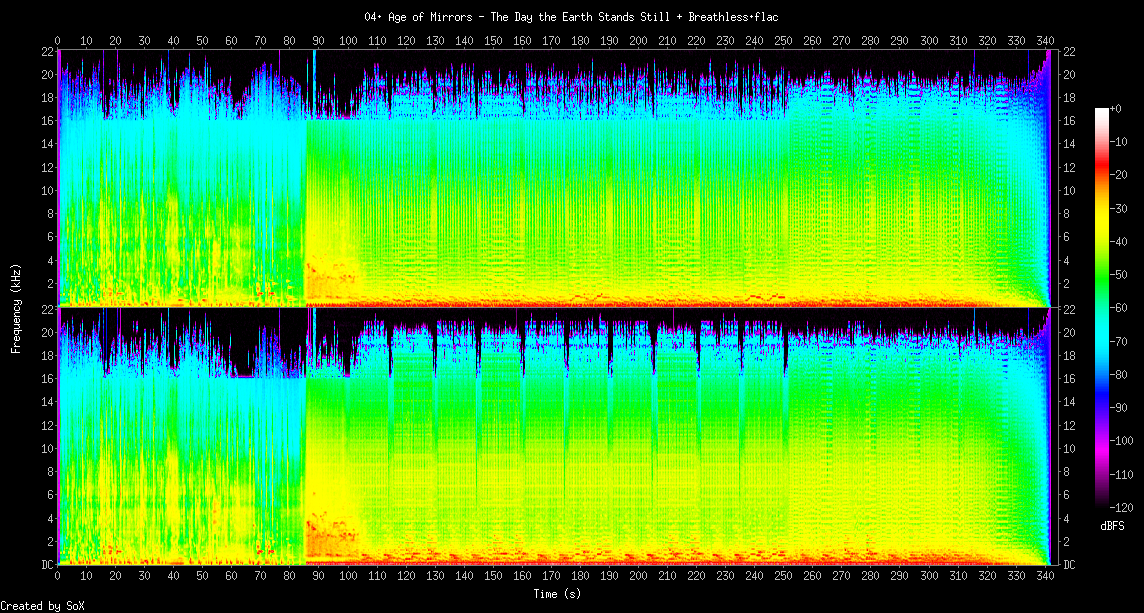Screen dimensions: 1144x613
Task: Click the 100 tick on the bottom time axis
Action: 348,577
